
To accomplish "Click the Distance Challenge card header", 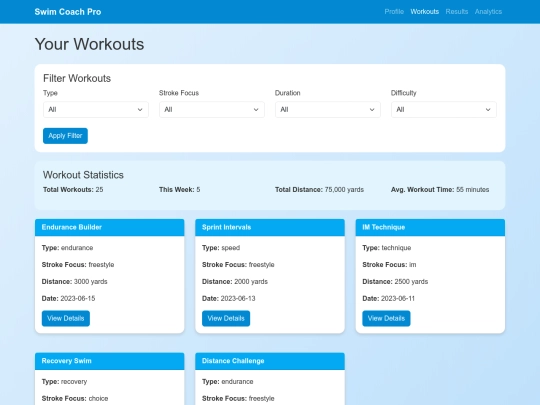I will (x=270, y=361).
